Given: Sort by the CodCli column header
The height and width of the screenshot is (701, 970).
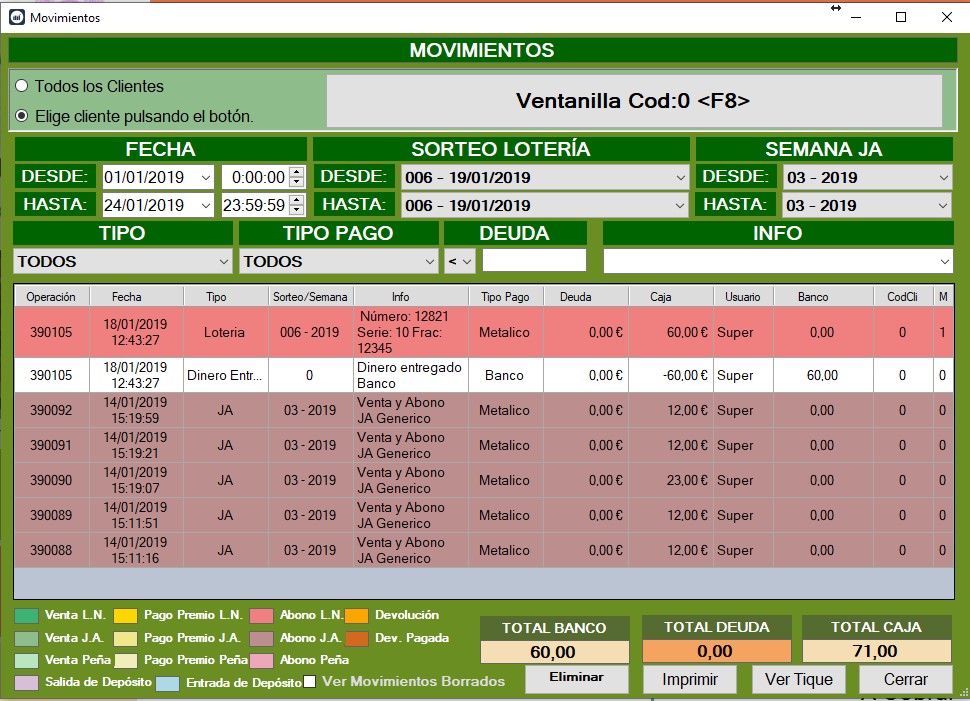Looking at the screenshot, I should (903, 297).
